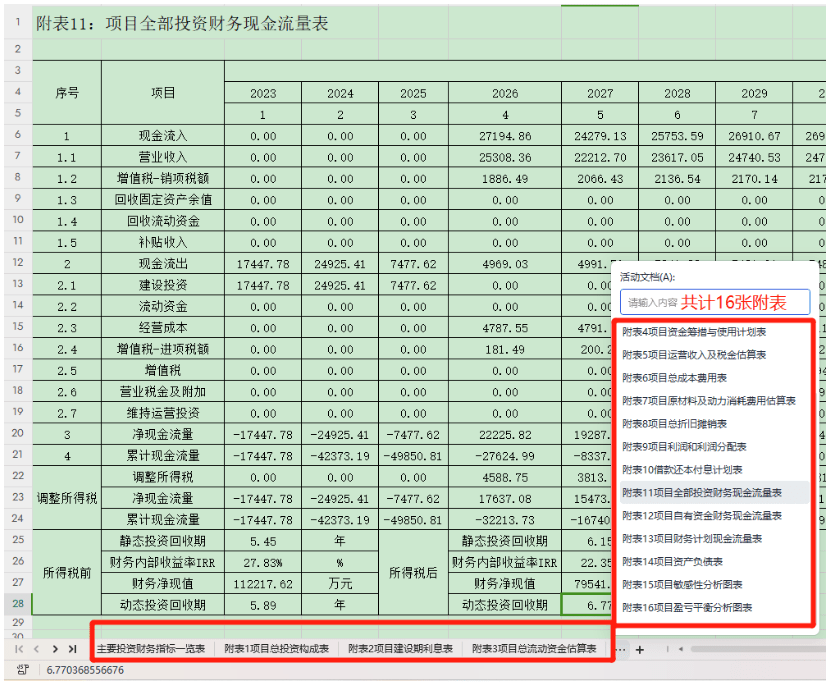Switch to 附表3项目总流动资金估算表 tab

point(534,649)
